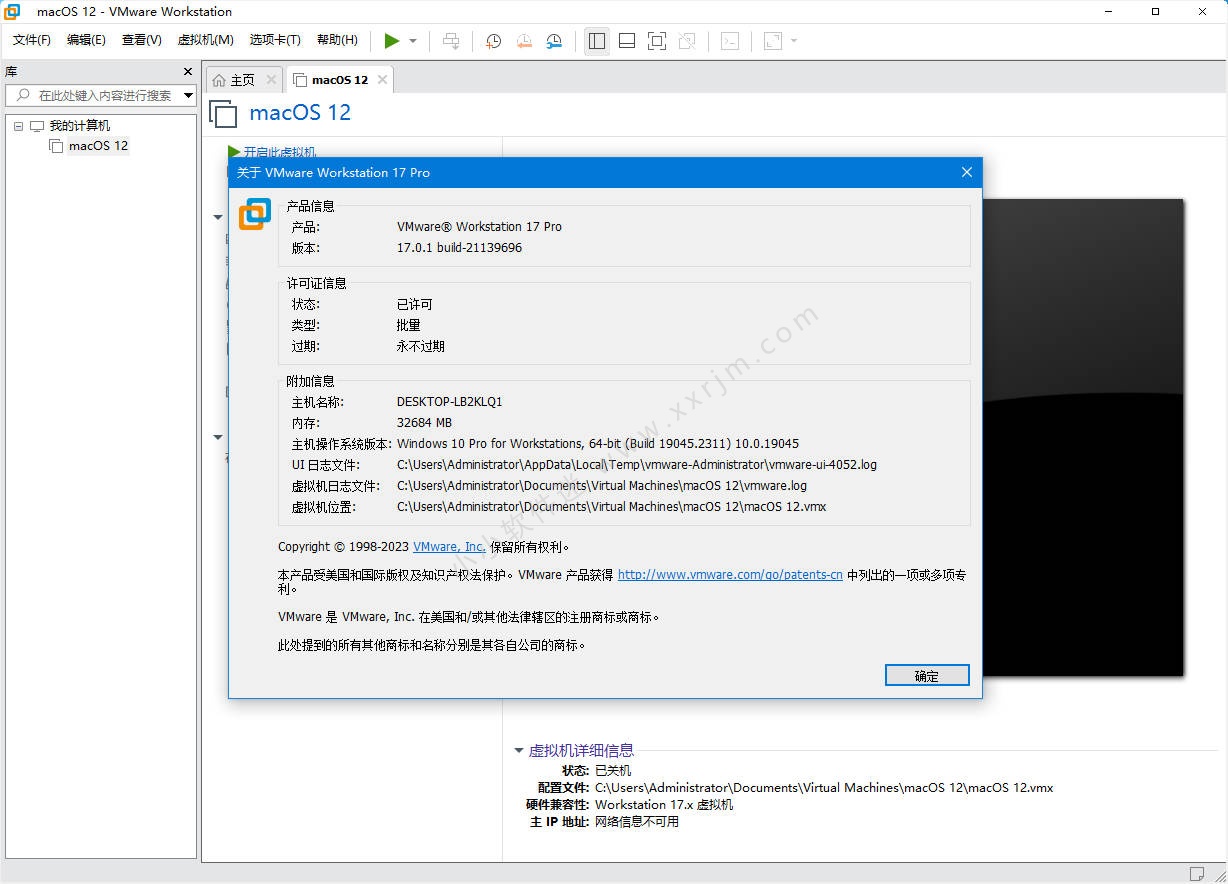
Task: Click the console view toolbar icon
Action: click(x=731, y=41)
